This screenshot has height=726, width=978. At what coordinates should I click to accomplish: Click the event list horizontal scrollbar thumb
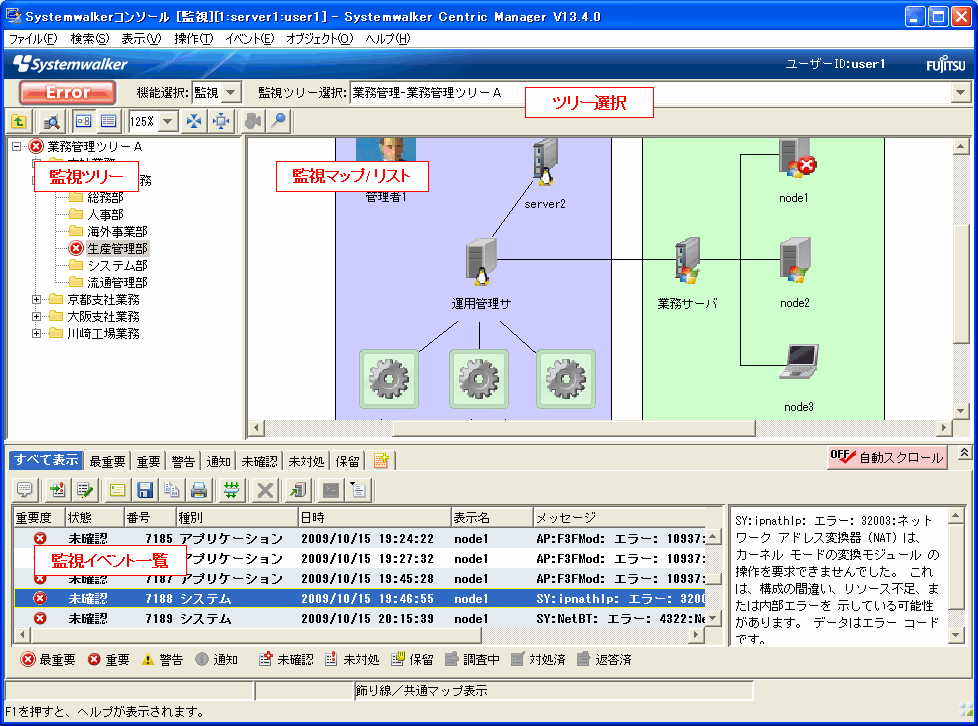[256, 635]
